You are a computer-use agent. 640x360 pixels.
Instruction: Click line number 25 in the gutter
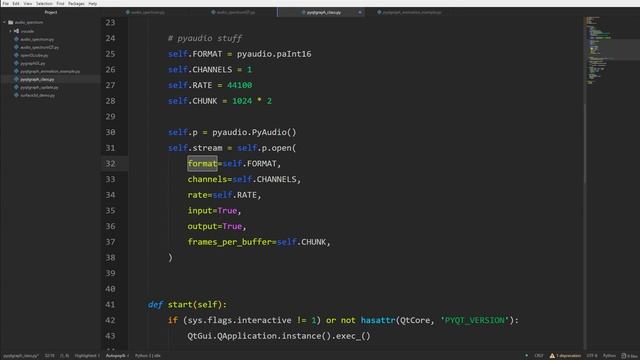click(x=110, y=54)
